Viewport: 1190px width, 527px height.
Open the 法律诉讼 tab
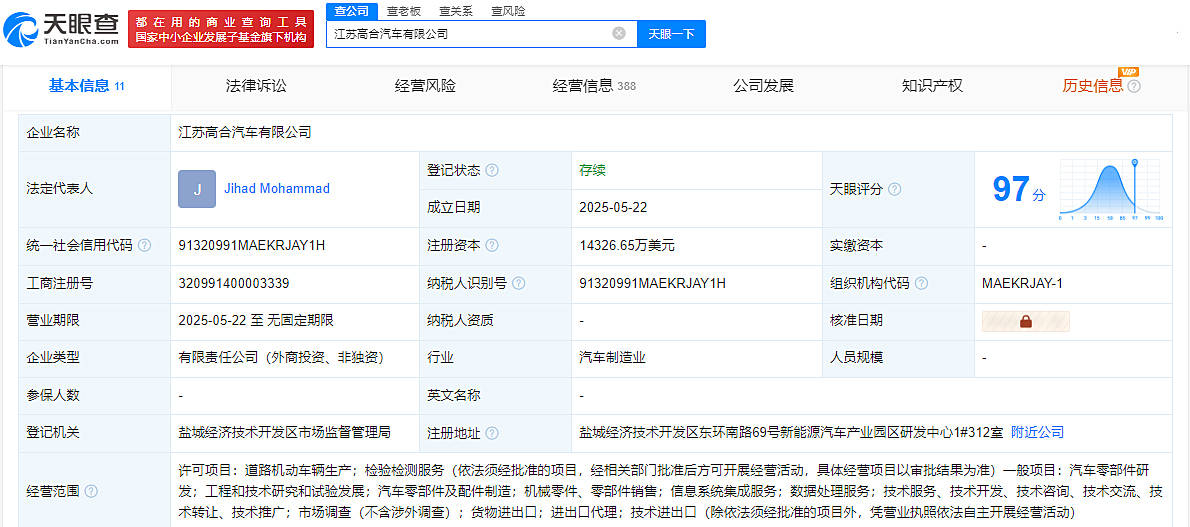click(256, 86)
